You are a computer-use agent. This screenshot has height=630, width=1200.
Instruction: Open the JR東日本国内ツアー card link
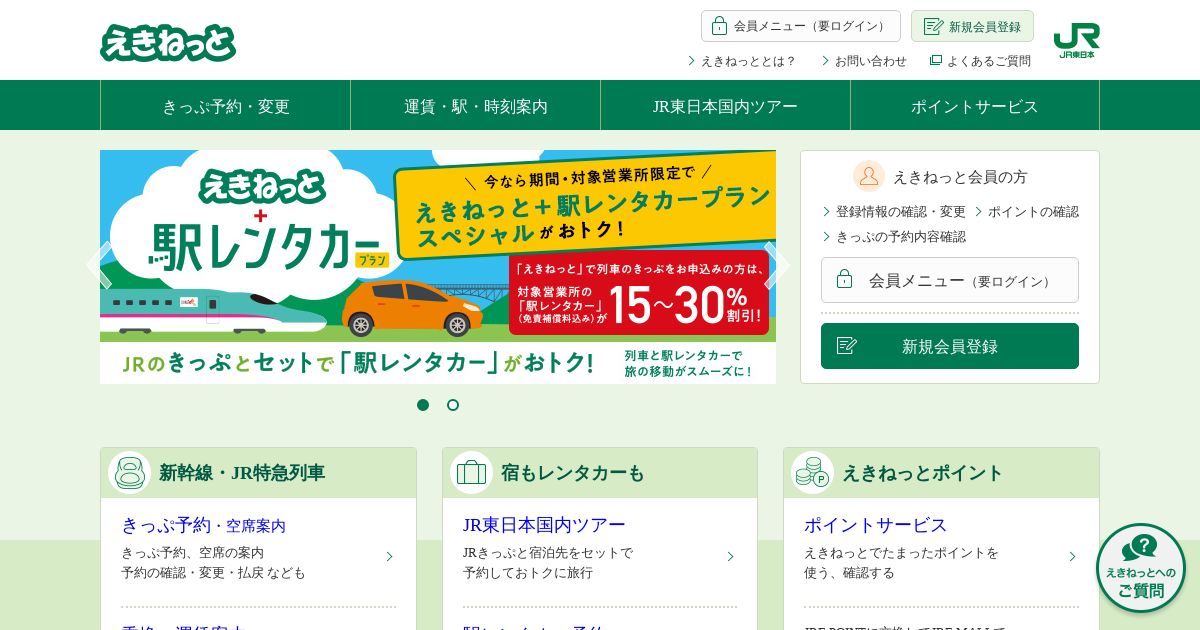point(544,525)
